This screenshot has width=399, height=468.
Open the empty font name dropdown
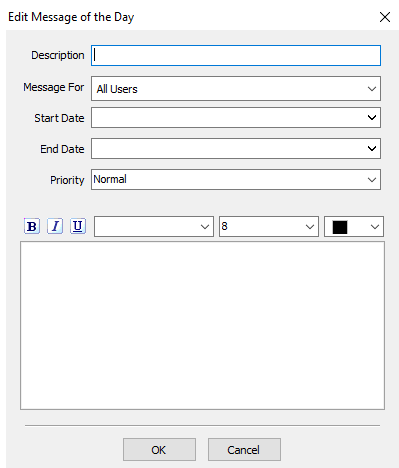[154, 227]
